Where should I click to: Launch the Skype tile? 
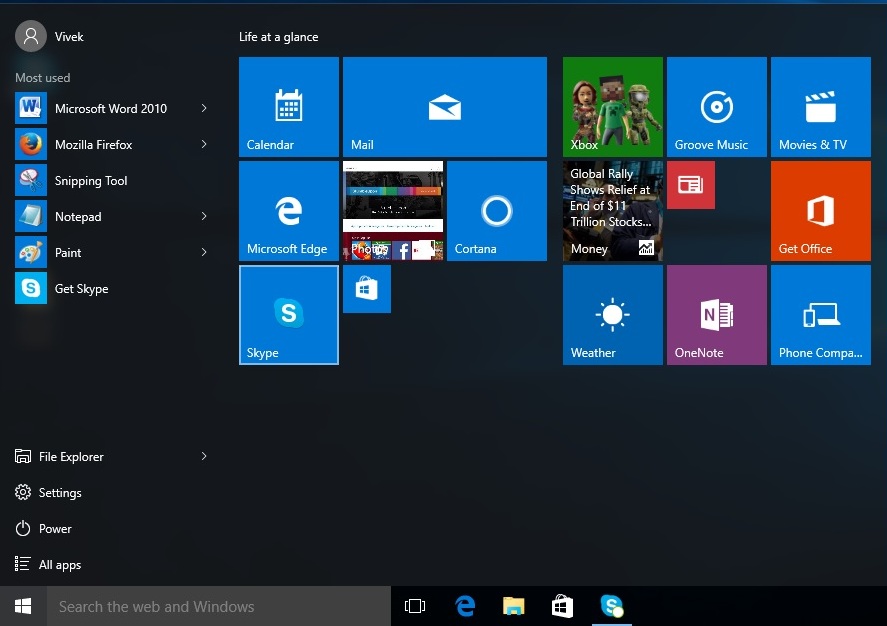coord(289,315)
